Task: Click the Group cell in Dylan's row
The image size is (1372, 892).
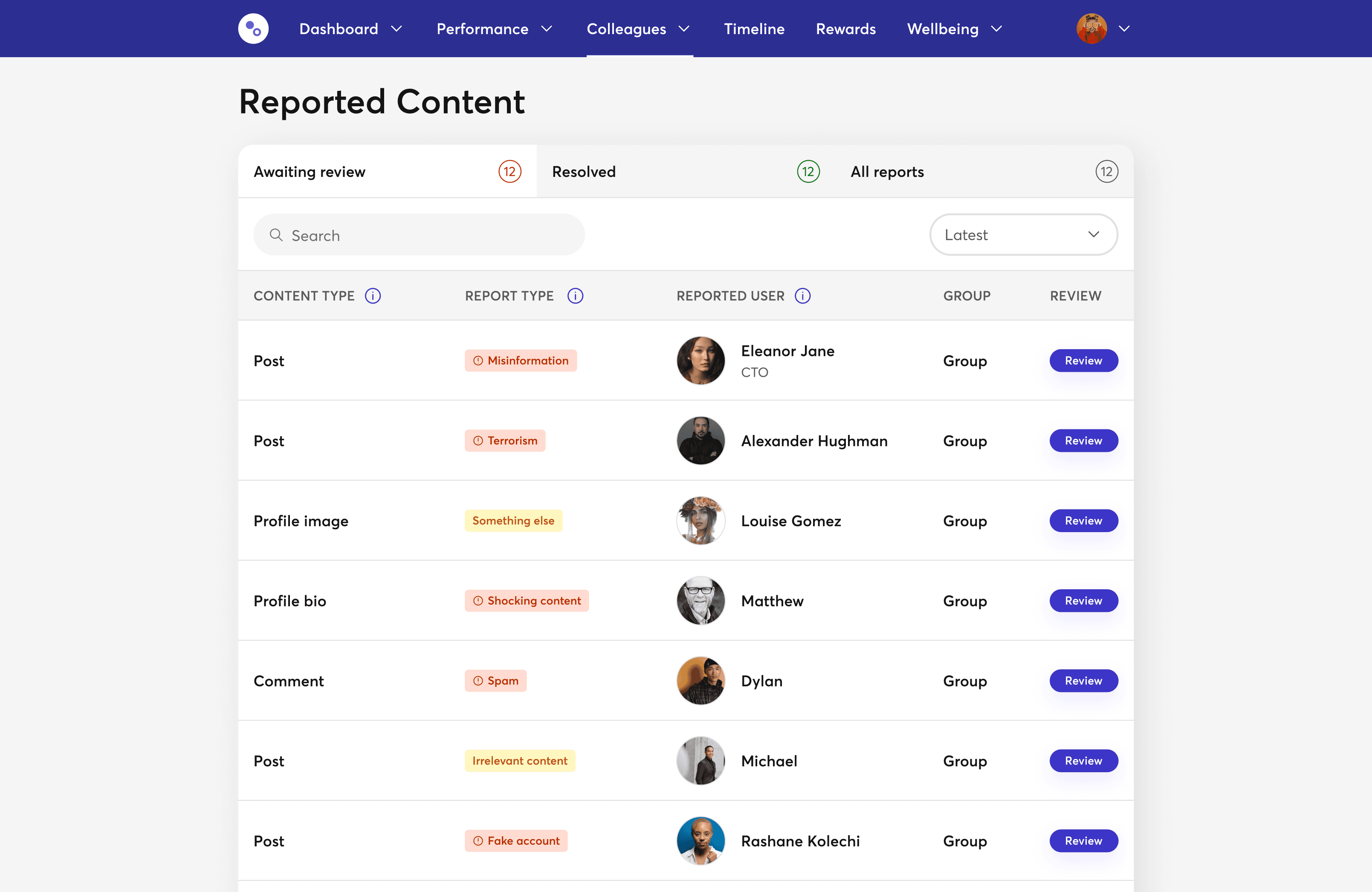Action: (965, 681)
